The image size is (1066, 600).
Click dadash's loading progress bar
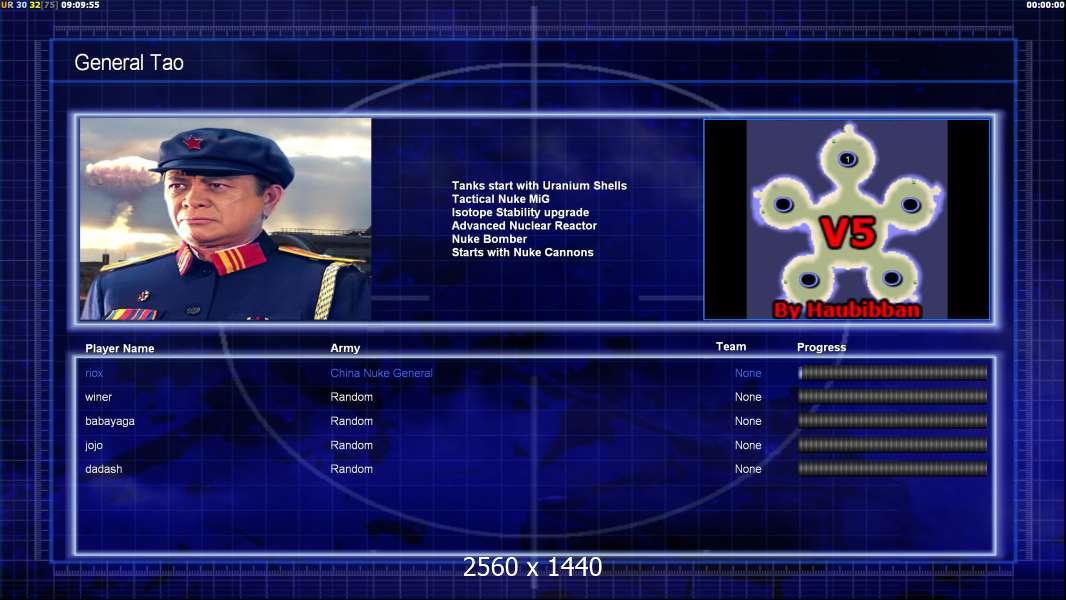[x=893, y=468]
